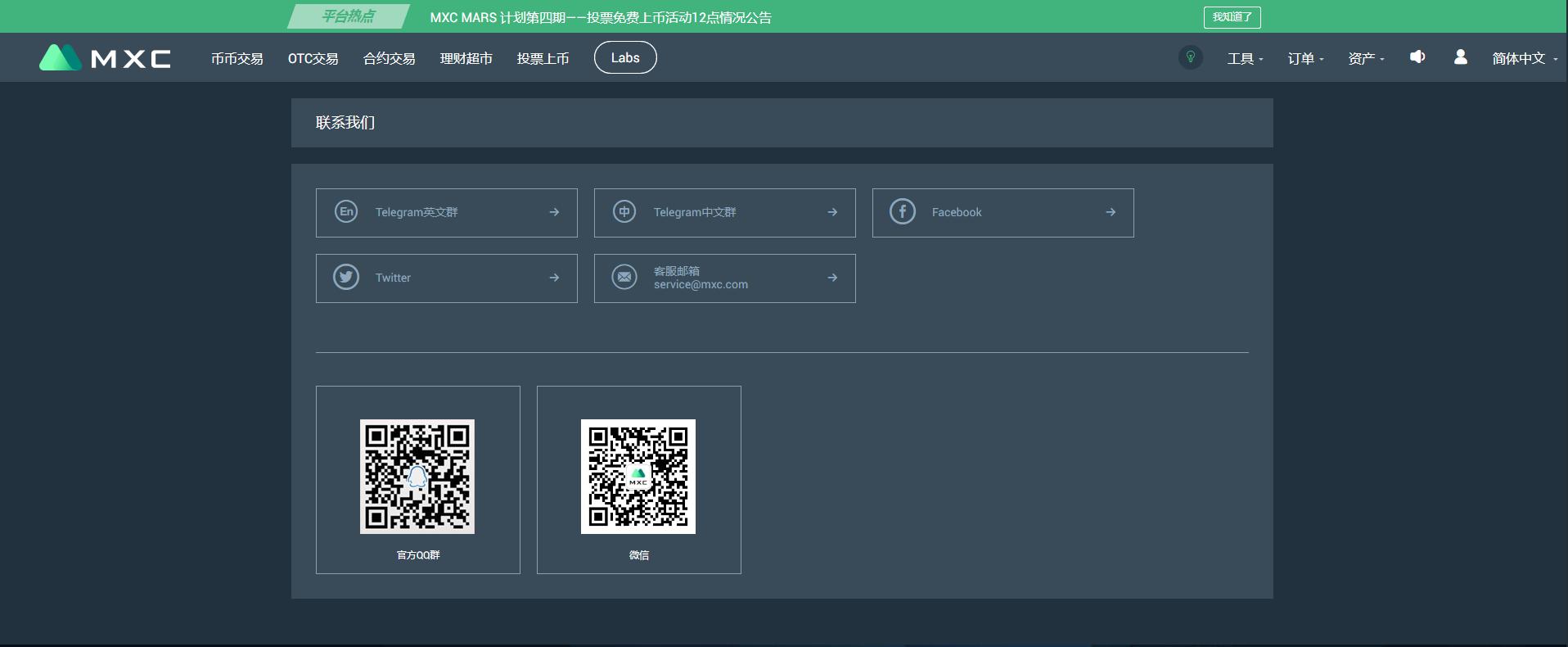Open the 资产 dropdown menu
Screen dimensions: 1568x647
point(1366,58)
